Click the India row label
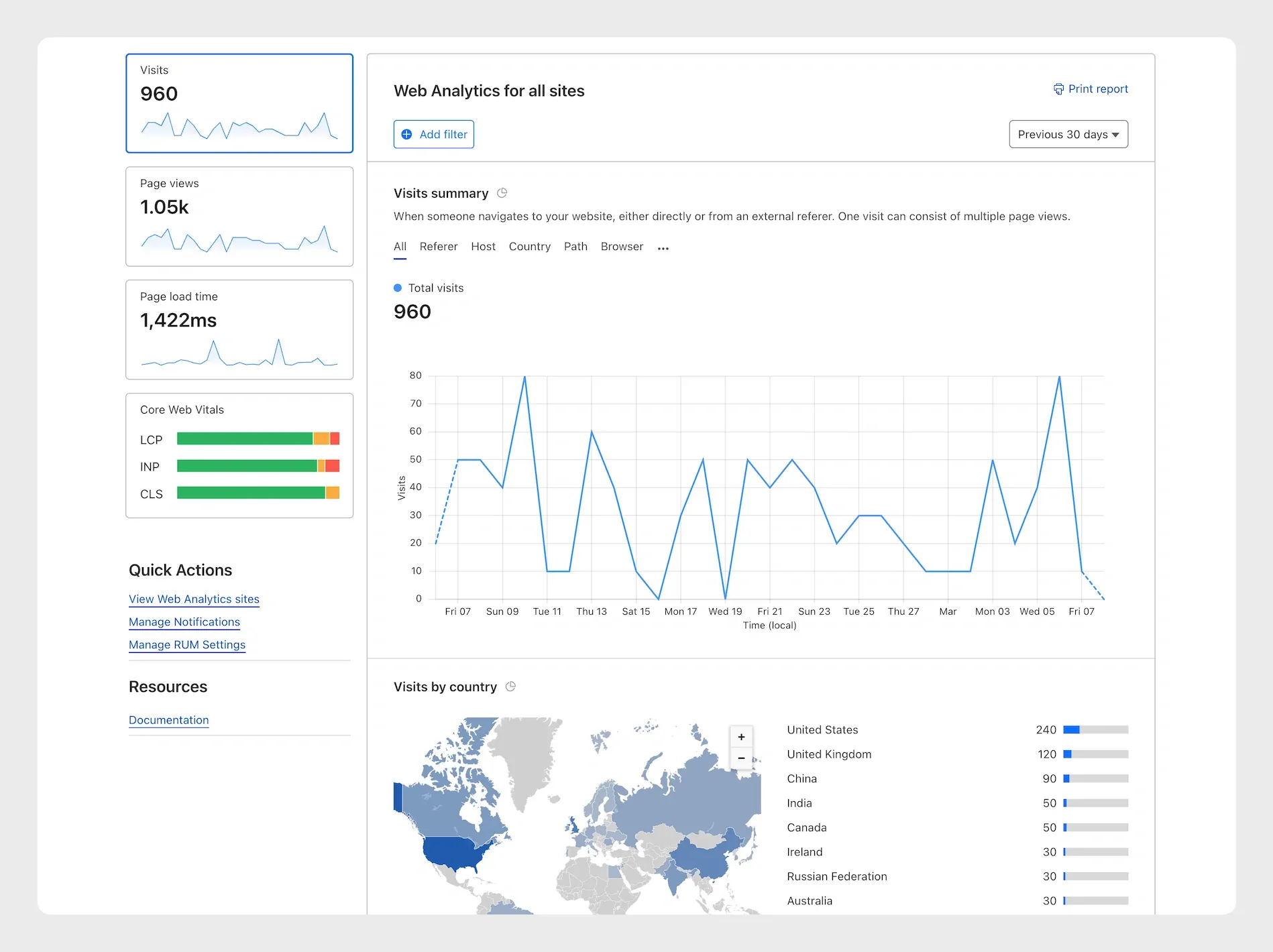 [799, 803]
